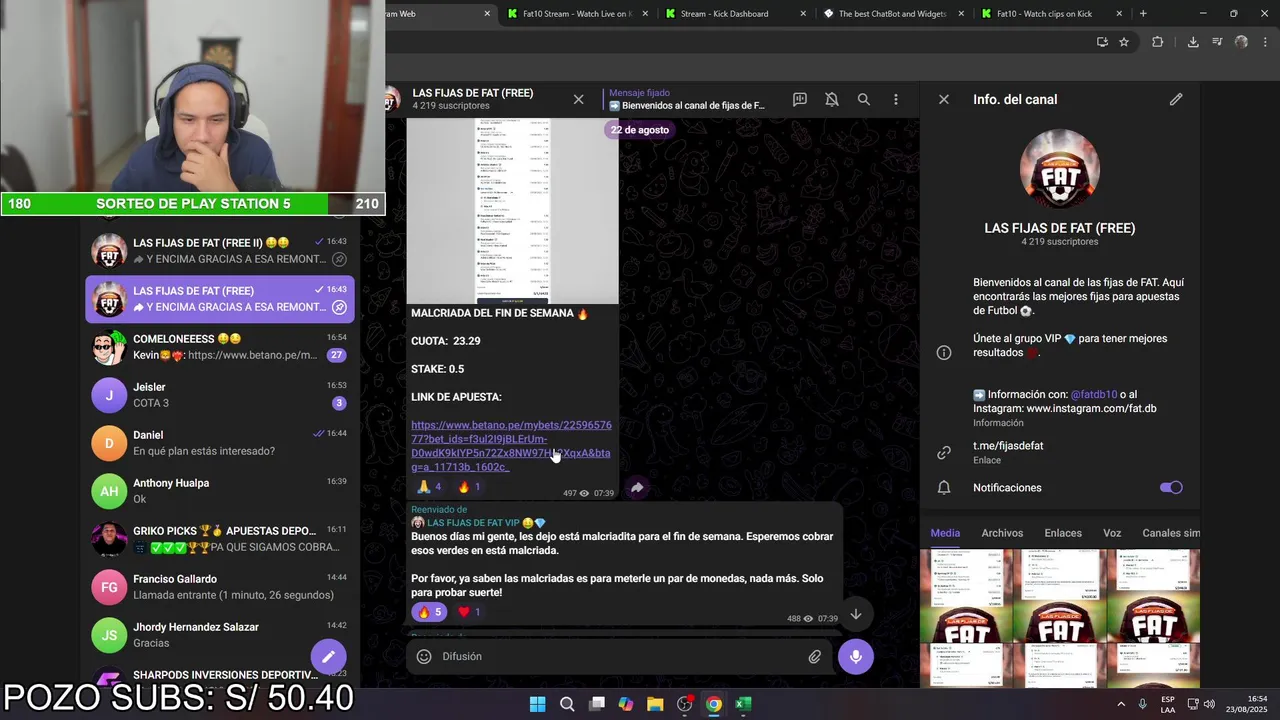Open the browser profile avatar
Viewport: 1280px width, 720px height.
(x=1241, y=42)
